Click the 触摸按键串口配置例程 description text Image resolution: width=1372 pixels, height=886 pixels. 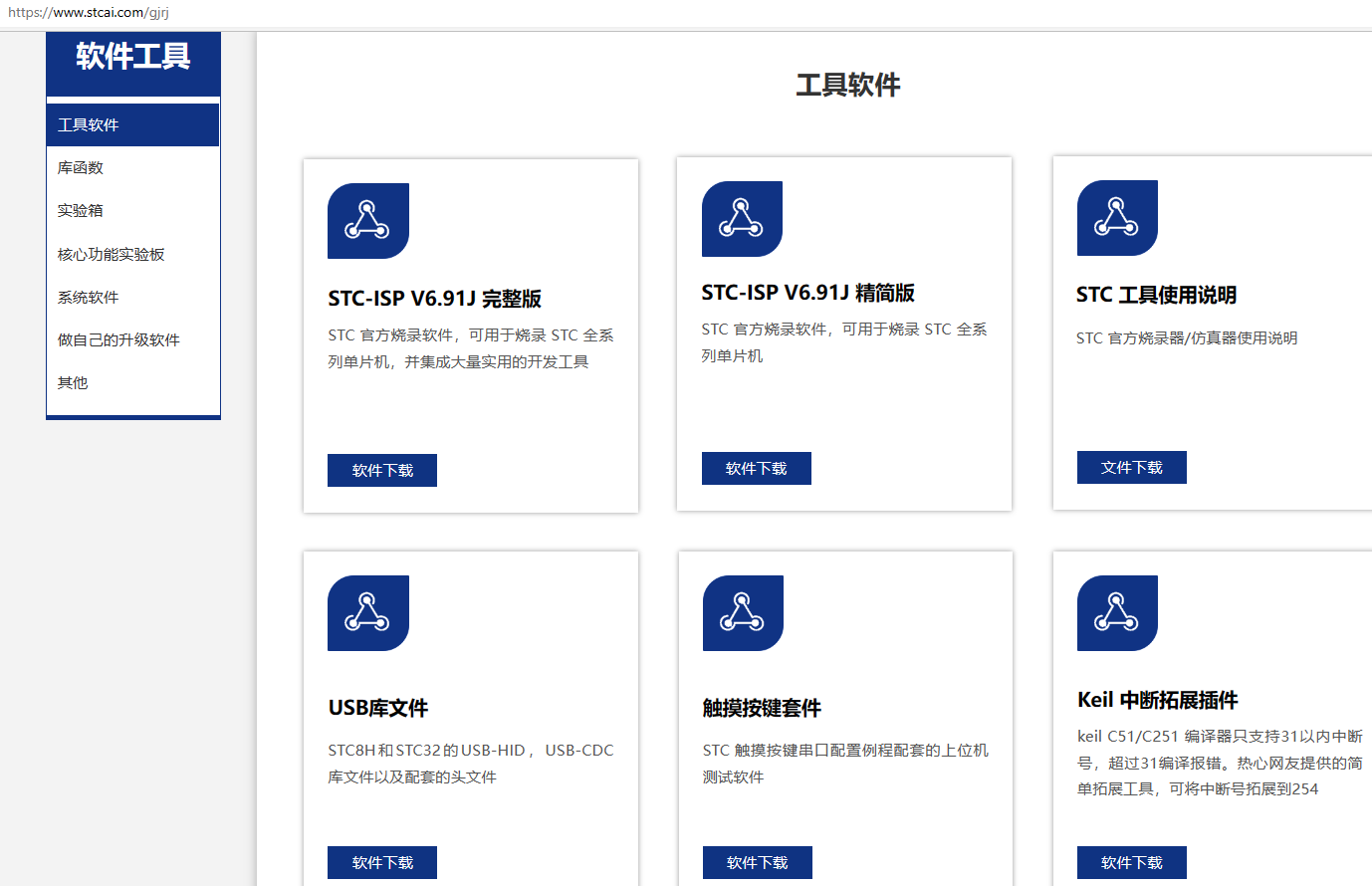845,764
